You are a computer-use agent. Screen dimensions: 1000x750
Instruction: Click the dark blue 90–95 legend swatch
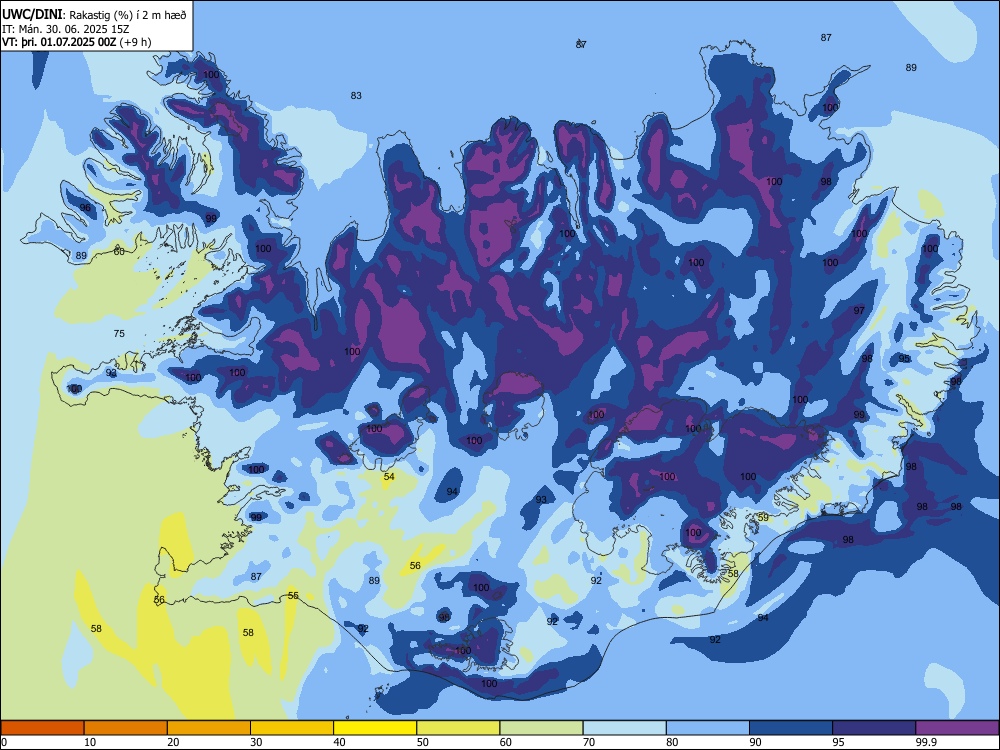(x=791, y=728)
